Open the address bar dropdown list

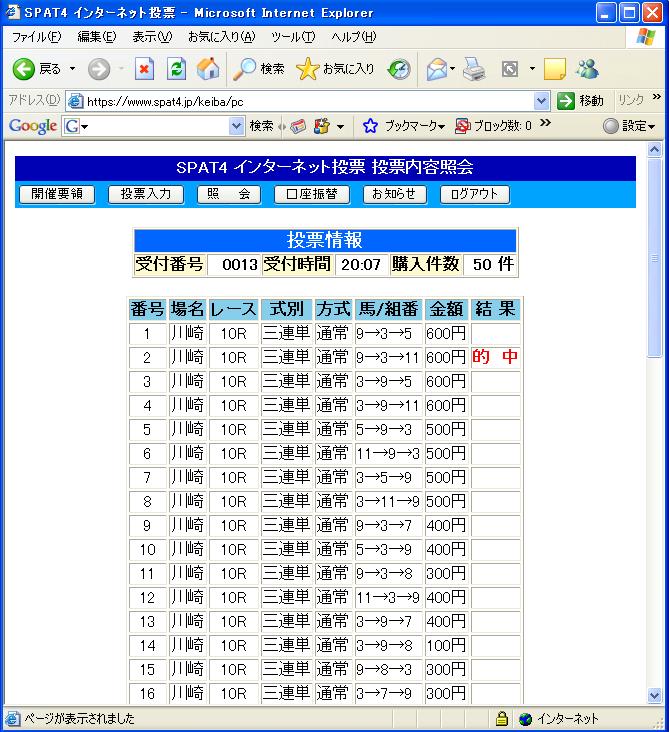541,101
